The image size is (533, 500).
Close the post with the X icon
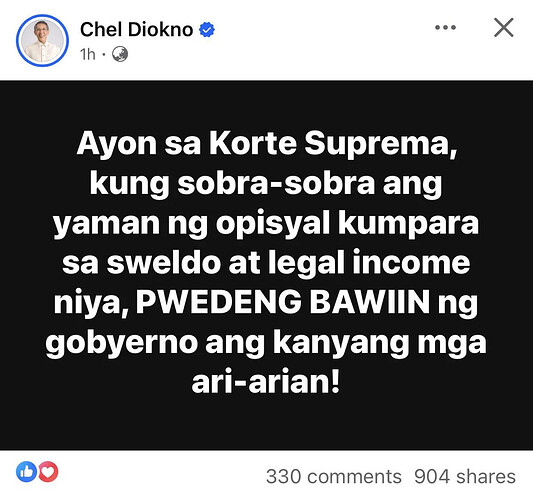point(503,28)
